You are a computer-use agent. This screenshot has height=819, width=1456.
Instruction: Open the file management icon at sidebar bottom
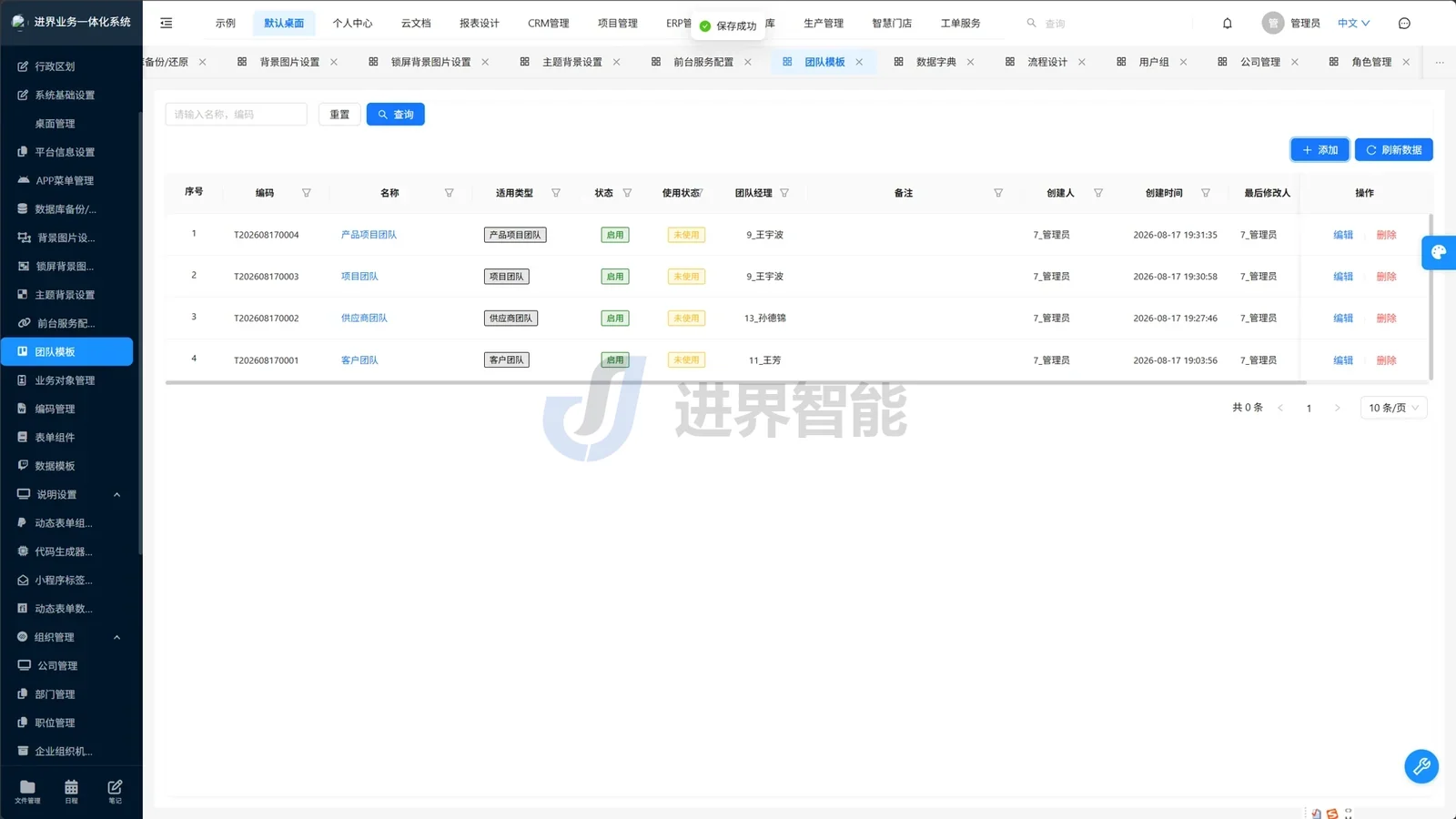click(x=27, y=791)
